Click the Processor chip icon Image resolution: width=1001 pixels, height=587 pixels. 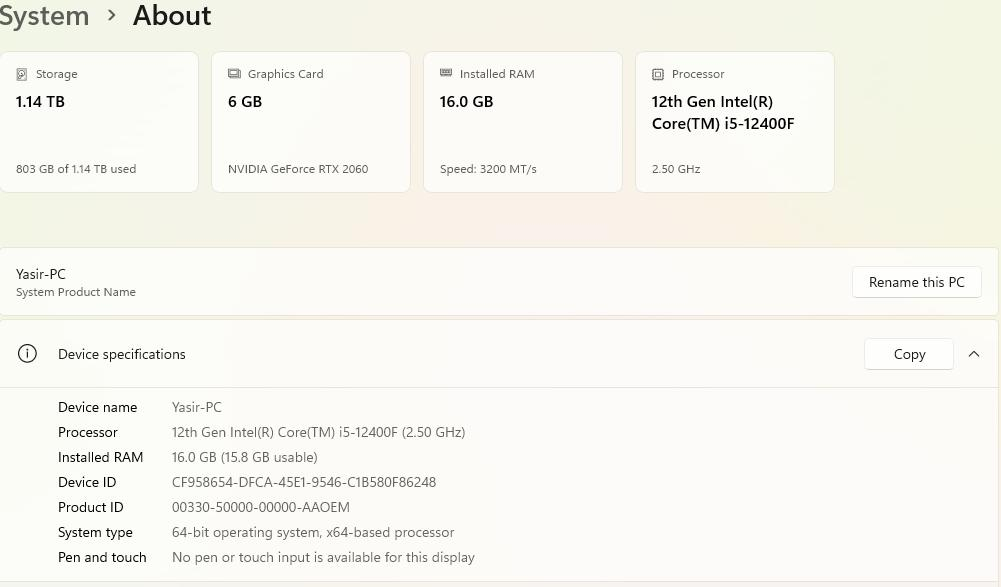[x=658, y=74]
